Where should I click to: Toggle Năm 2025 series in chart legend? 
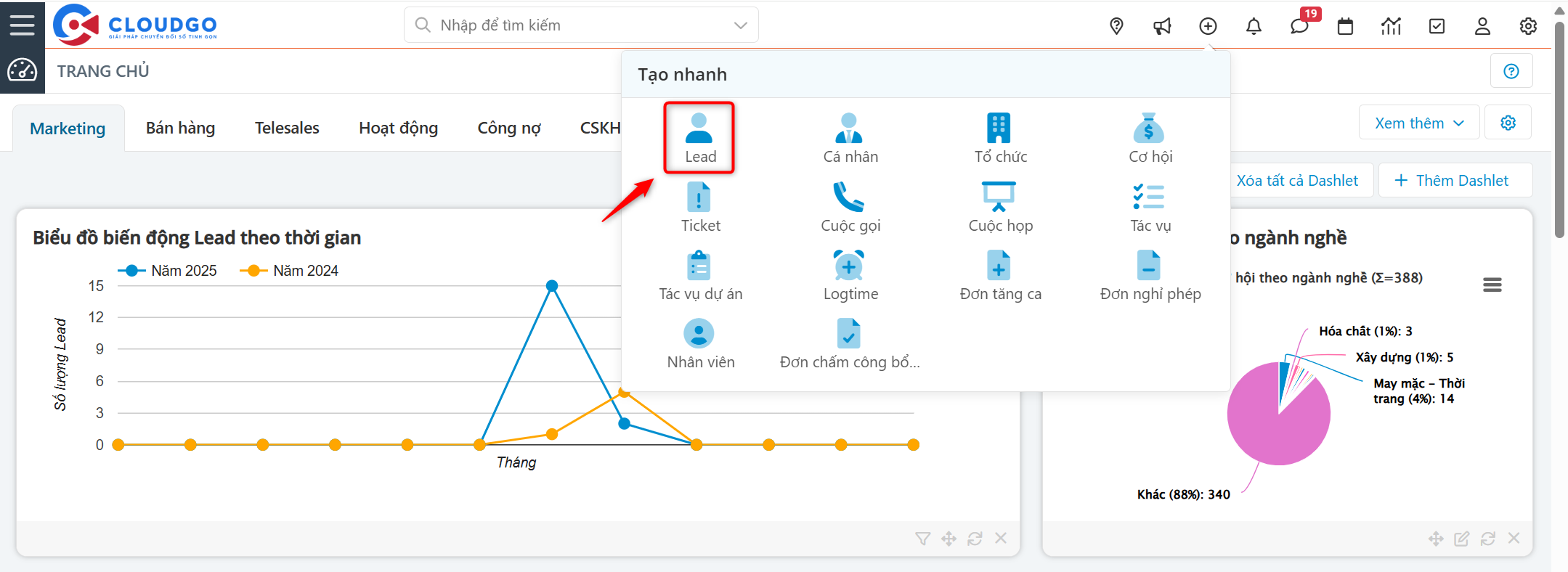coord(168,271)
